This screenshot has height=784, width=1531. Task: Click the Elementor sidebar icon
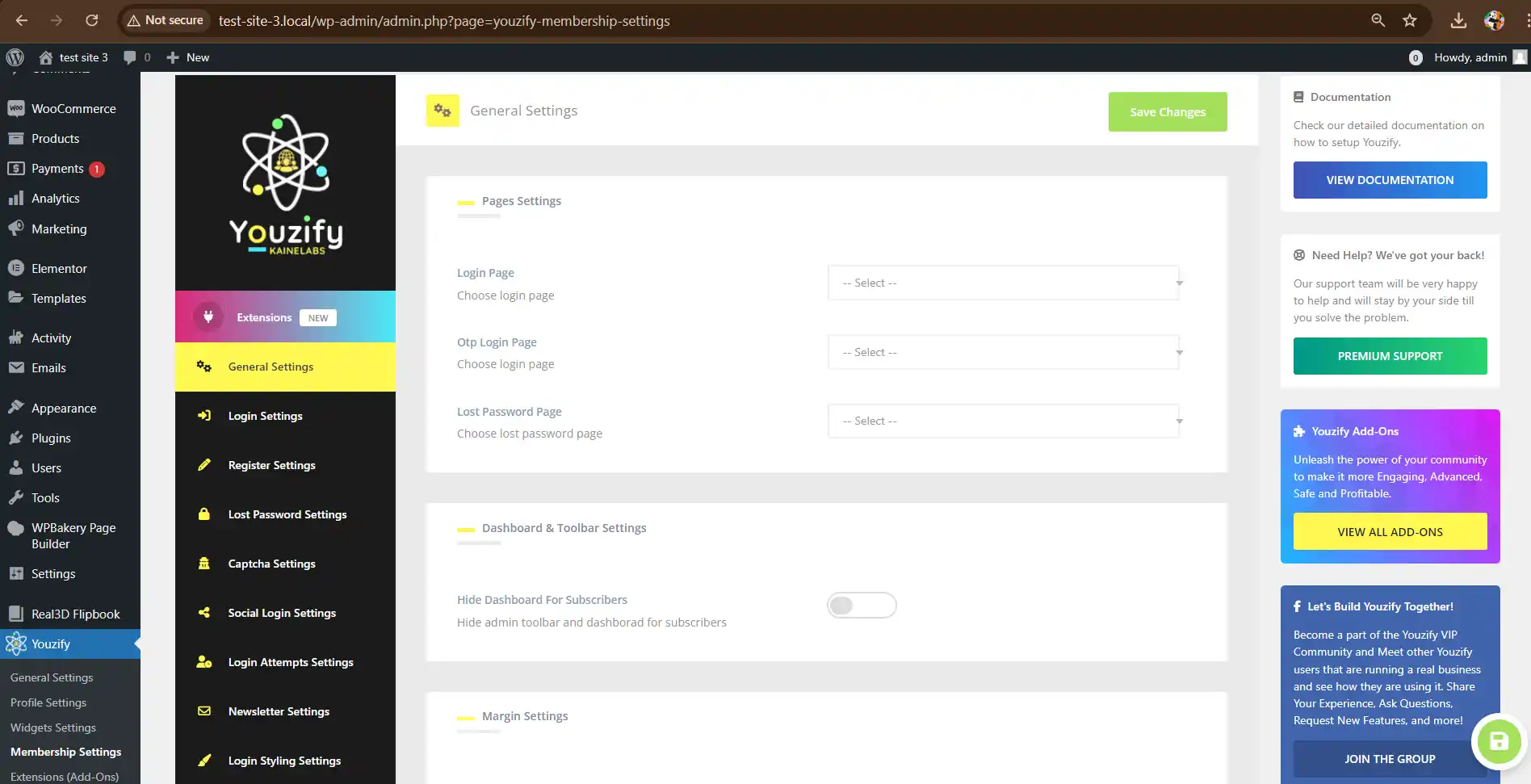click(16, 268)
